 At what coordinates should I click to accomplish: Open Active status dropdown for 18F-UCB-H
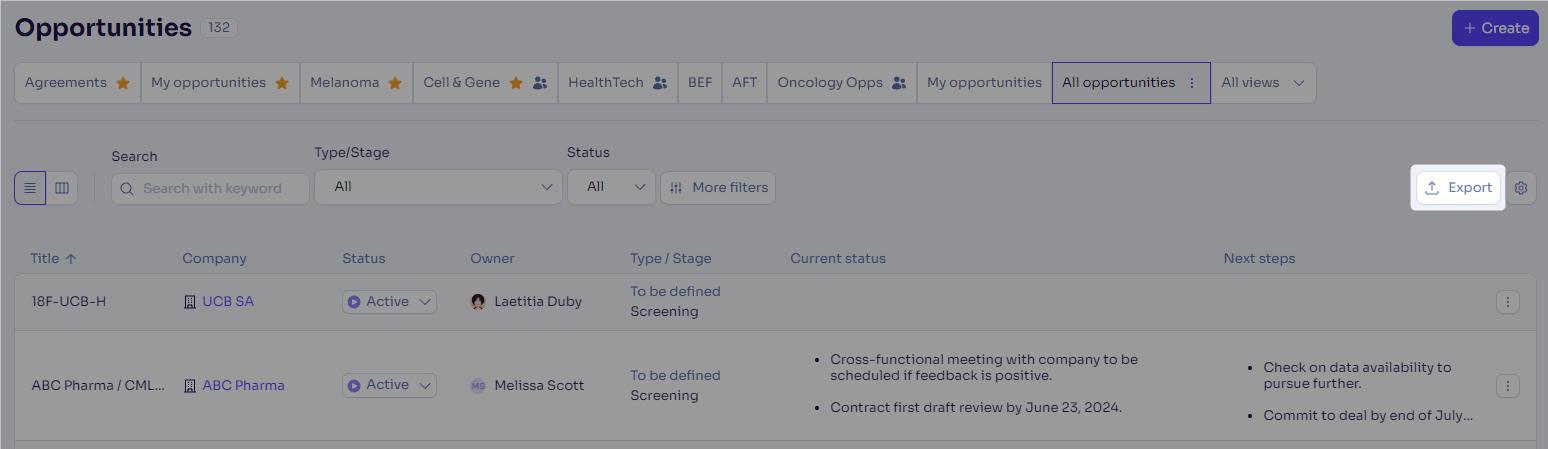(x=390, y=302)
